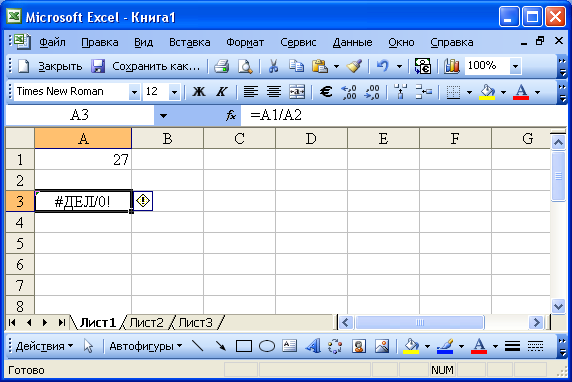This screenshot has width=572, height=382.
Task: Expand the Автофигуры menu
Action: [146, 346]
